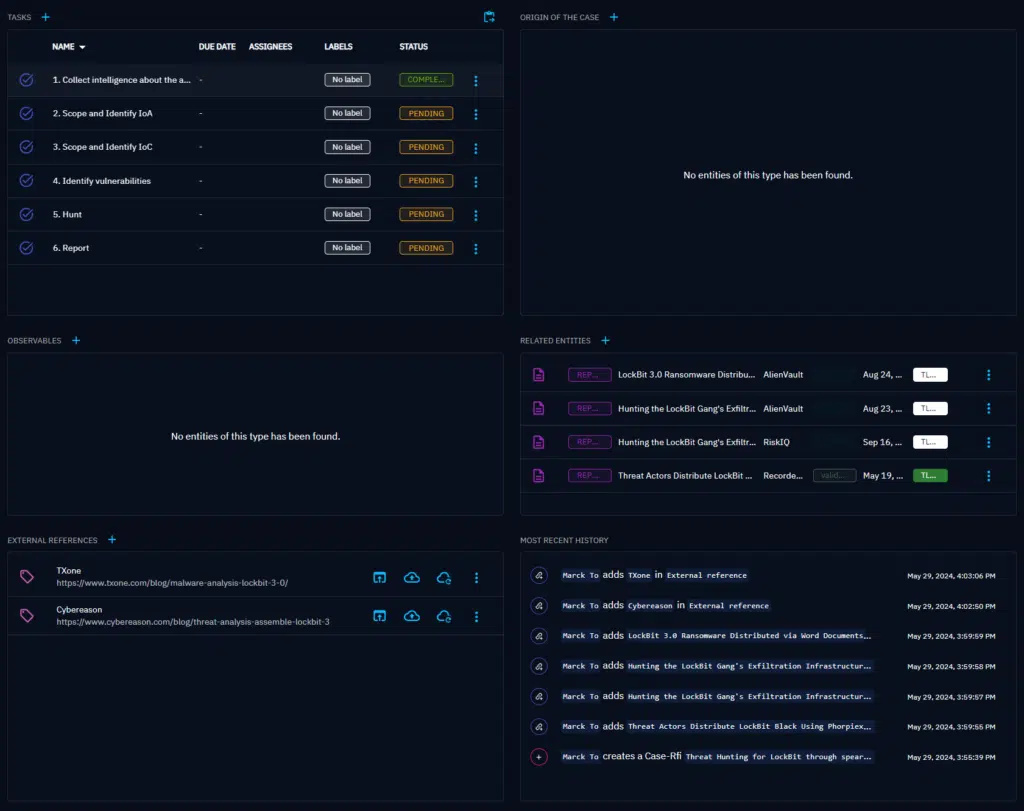Add an external reference with the plus icon
The image size is (1024, 811).
pyautogui.click(x=112, y=540)
